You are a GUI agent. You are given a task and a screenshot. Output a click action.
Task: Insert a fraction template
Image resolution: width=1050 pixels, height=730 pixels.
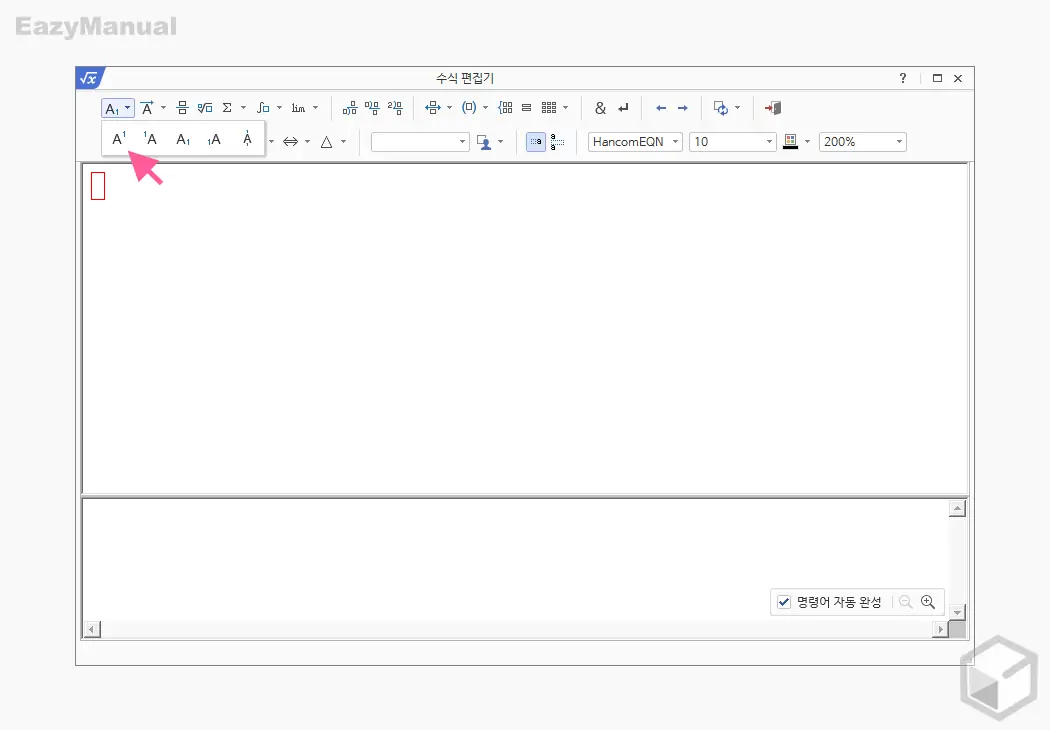(x=183, y=108)
